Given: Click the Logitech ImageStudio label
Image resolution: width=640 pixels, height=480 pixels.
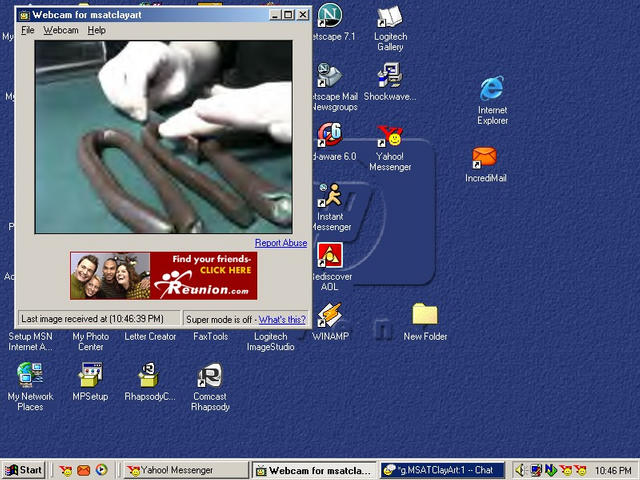Looking at the screenshot, I should click(270, 342).
